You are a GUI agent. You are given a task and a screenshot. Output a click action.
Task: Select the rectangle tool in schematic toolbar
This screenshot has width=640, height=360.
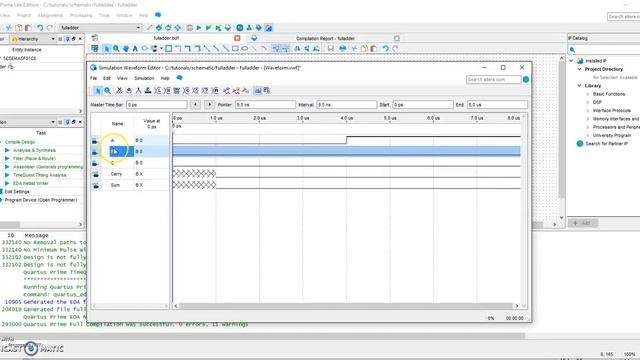[235, 49]
